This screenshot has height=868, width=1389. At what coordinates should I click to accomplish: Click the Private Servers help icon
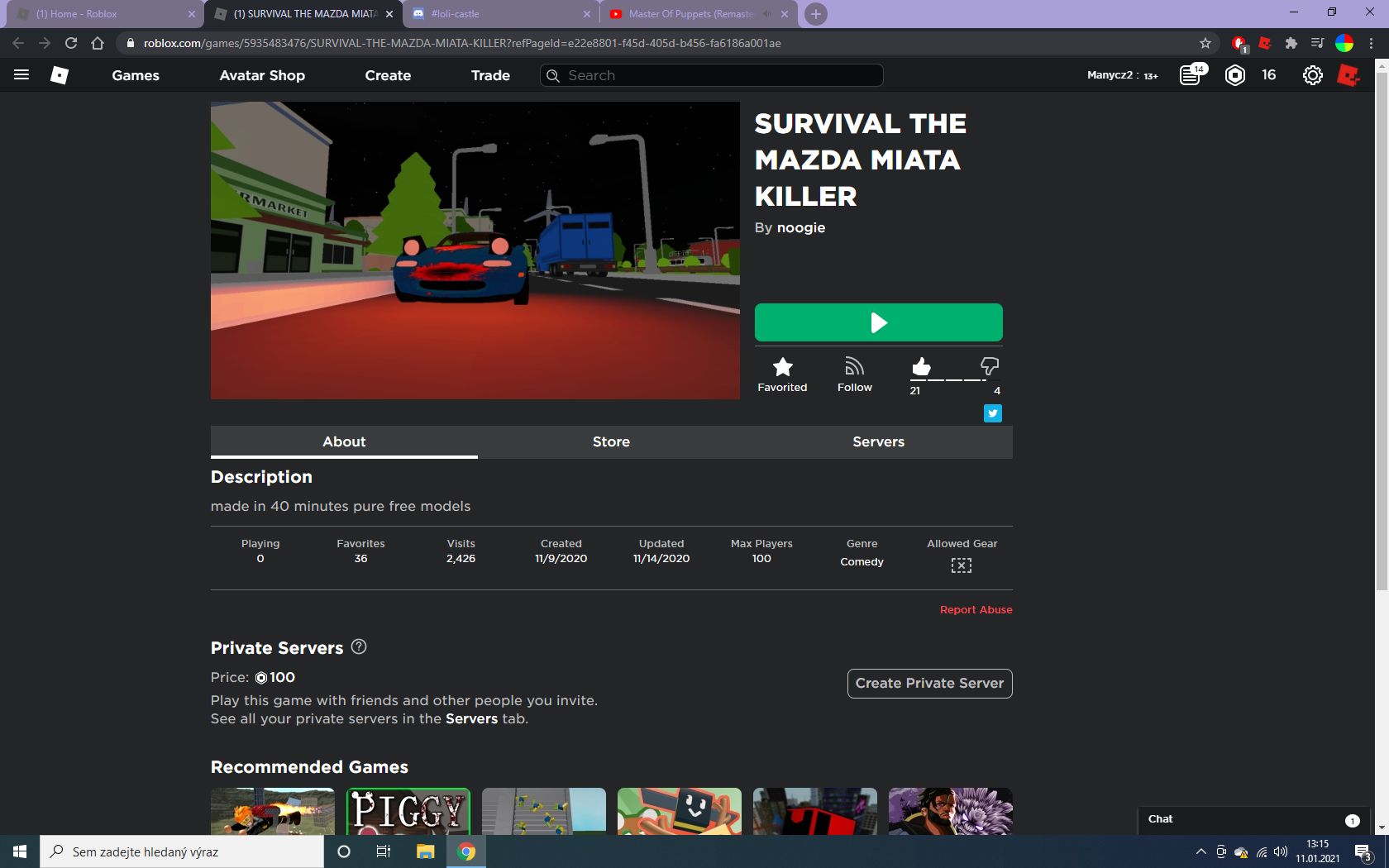point(359,646)
